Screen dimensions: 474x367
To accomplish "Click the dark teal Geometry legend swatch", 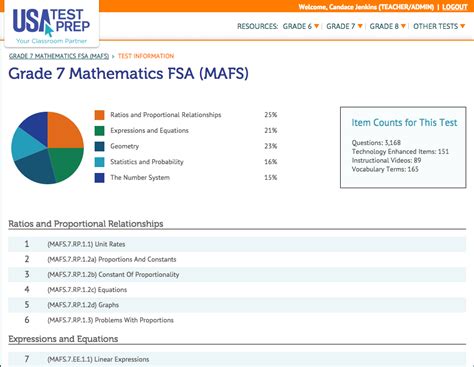I will pyautogui.click(x=99, y=146).
